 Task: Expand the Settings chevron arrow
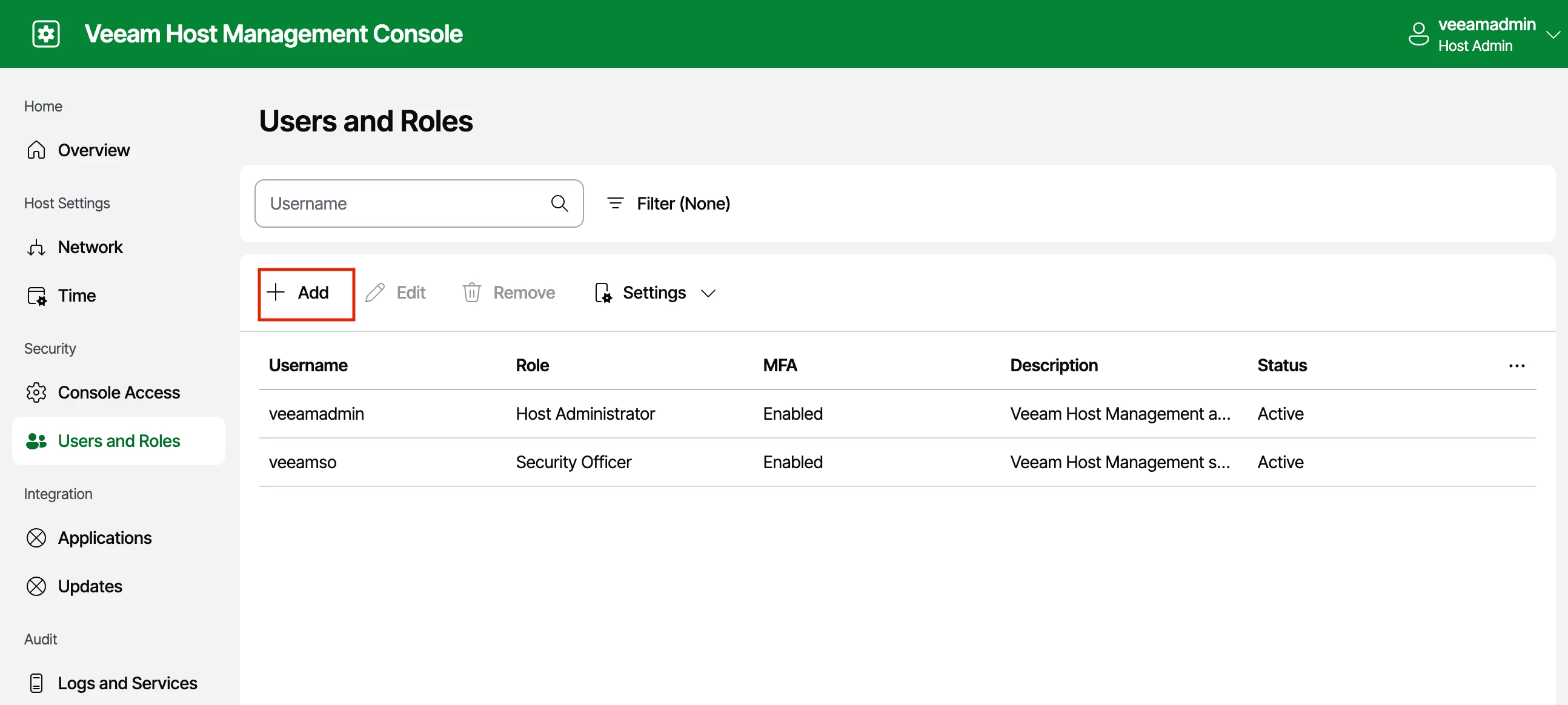tap(708, 293)
